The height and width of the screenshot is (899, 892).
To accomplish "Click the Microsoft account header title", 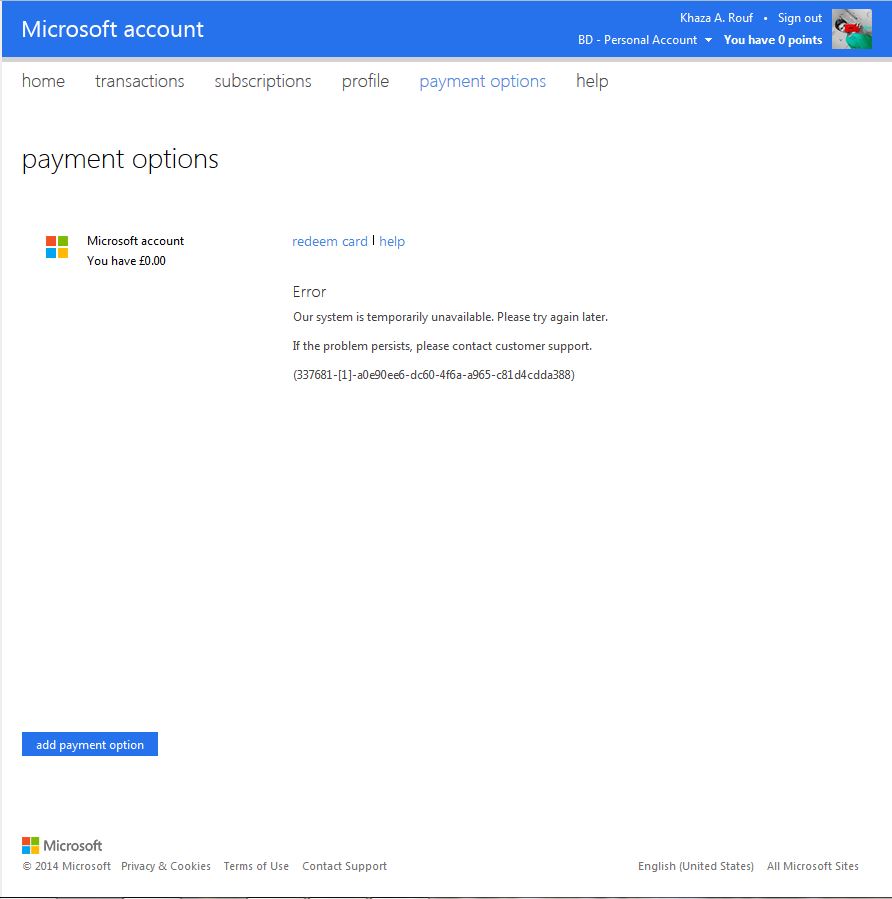I will (x=112, y=29).
